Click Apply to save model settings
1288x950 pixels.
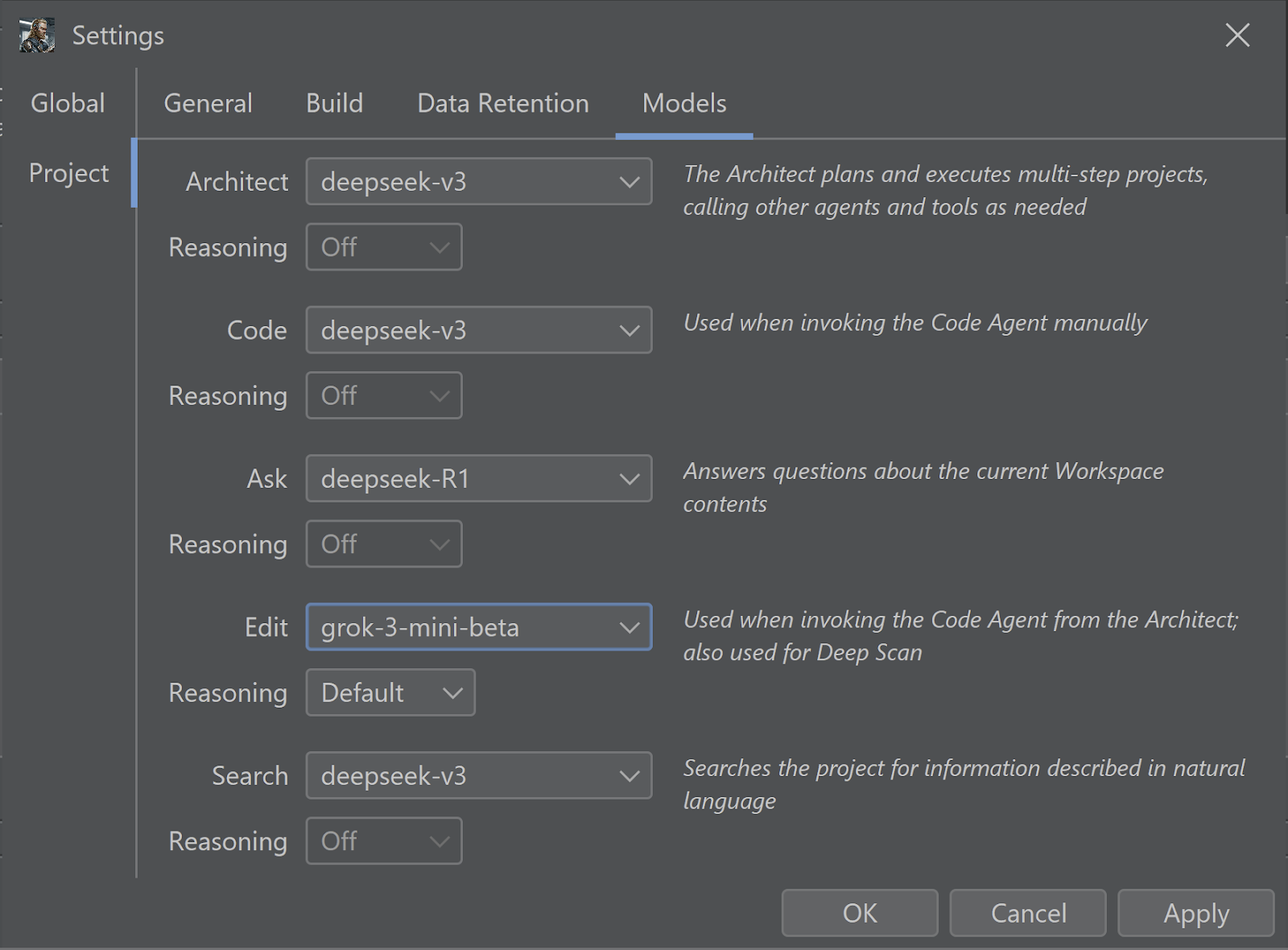coord(1195,913)
